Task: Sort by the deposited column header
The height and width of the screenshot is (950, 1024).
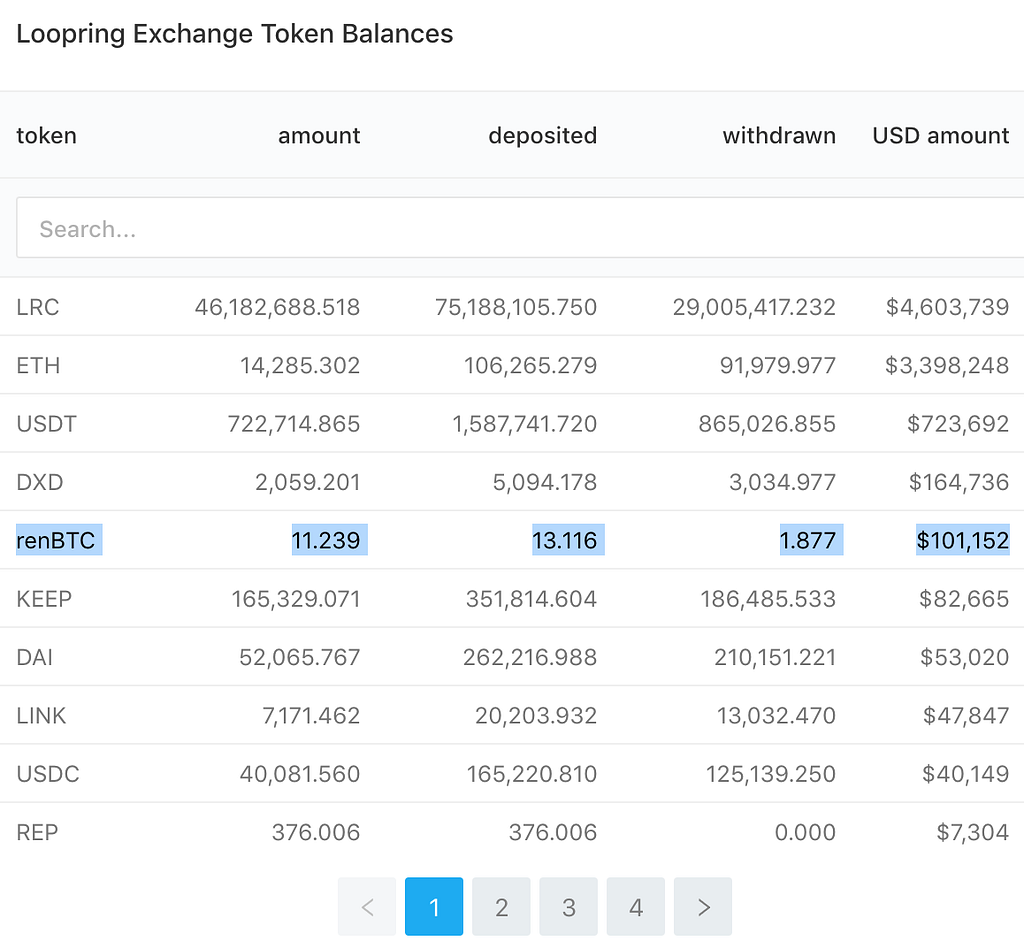Action: pyautogui.click(x=543, y=135)
